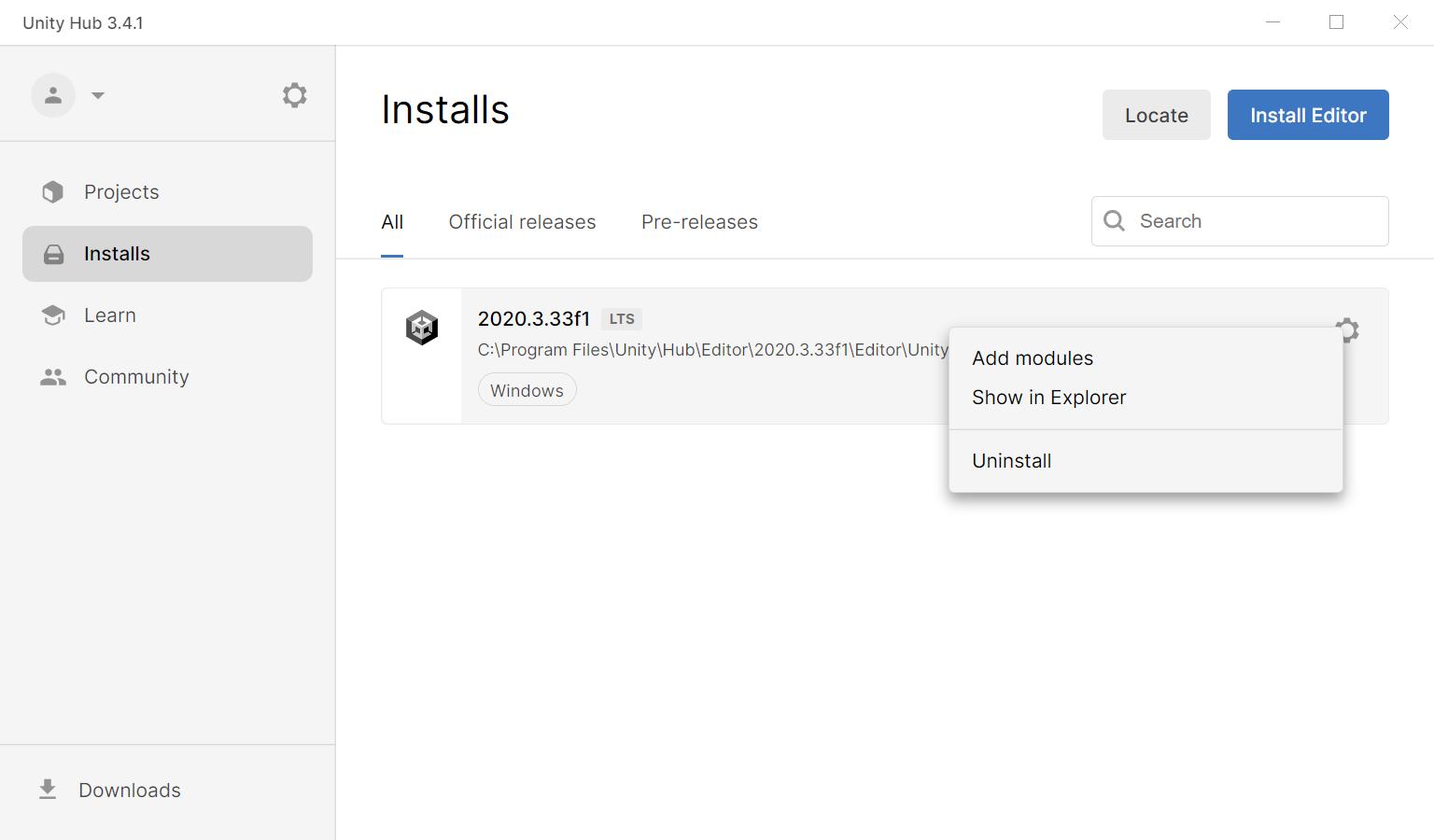Click the LTS badge

click(x=622, y=319)
